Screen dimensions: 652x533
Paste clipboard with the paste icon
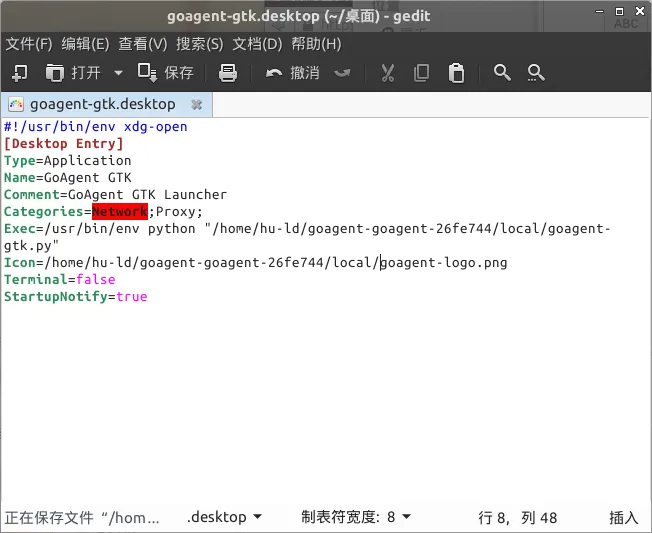(456, 73)
